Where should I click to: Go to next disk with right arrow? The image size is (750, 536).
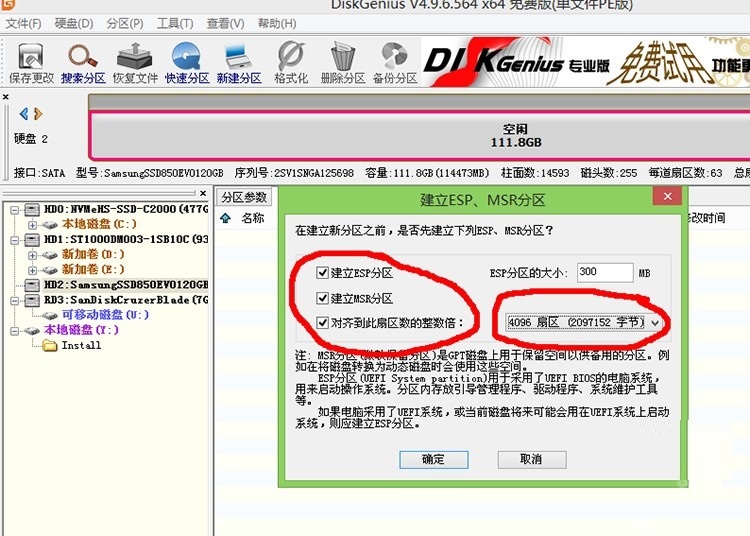click(38, 114)
